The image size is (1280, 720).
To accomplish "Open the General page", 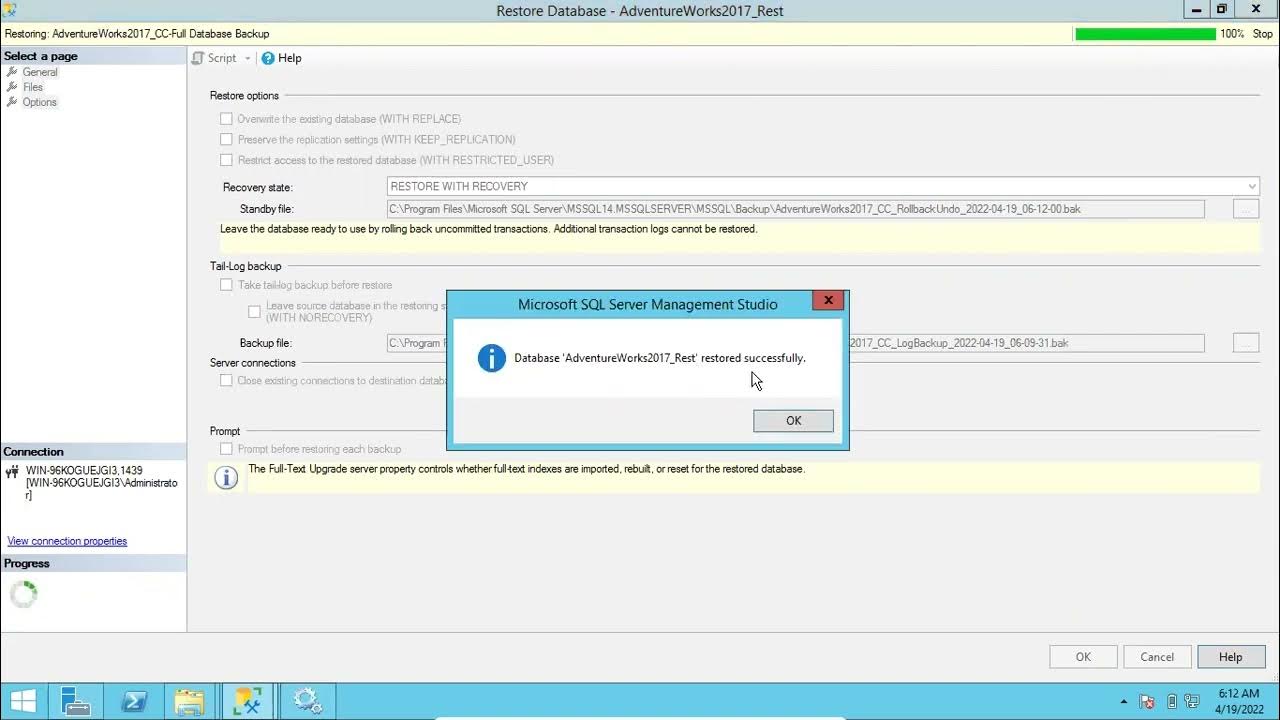I will click(40, 72).
